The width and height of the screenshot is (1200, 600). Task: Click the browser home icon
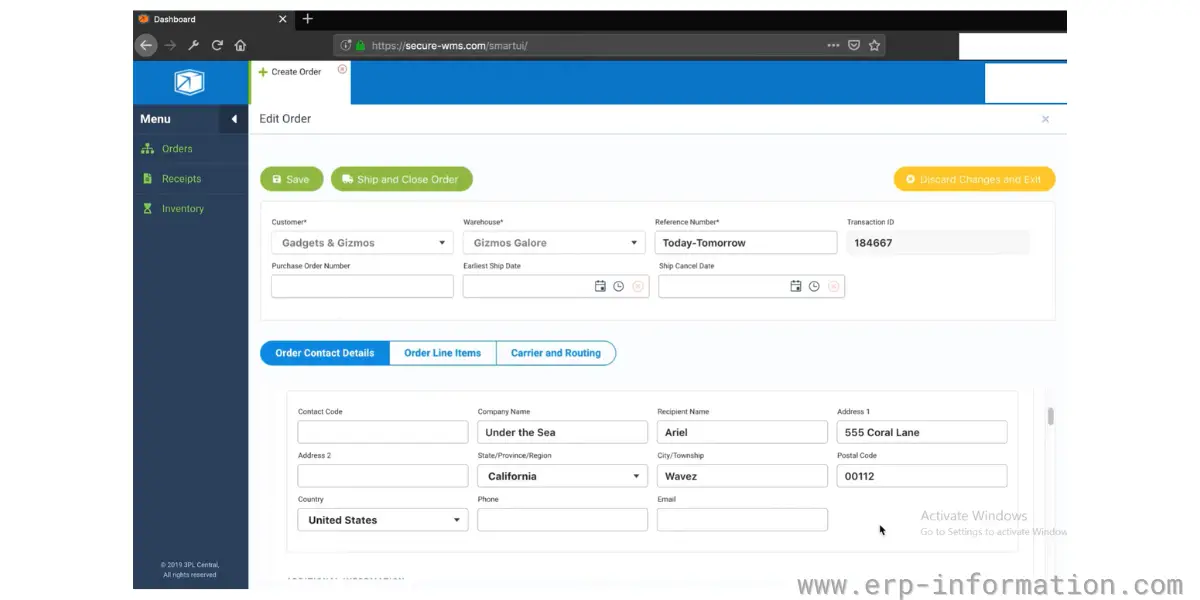pyautogui.click(x=240, y=45)
